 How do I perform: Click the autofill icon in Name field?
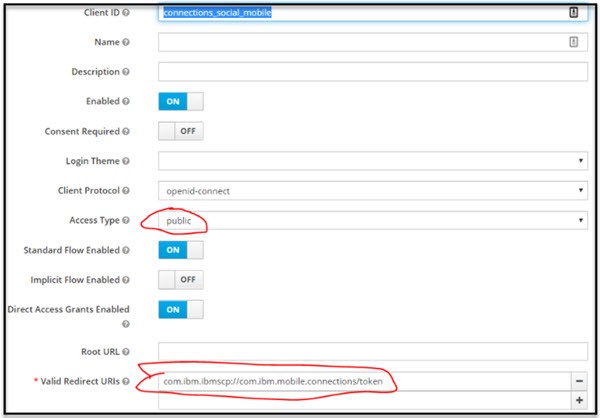pos(573,42)
